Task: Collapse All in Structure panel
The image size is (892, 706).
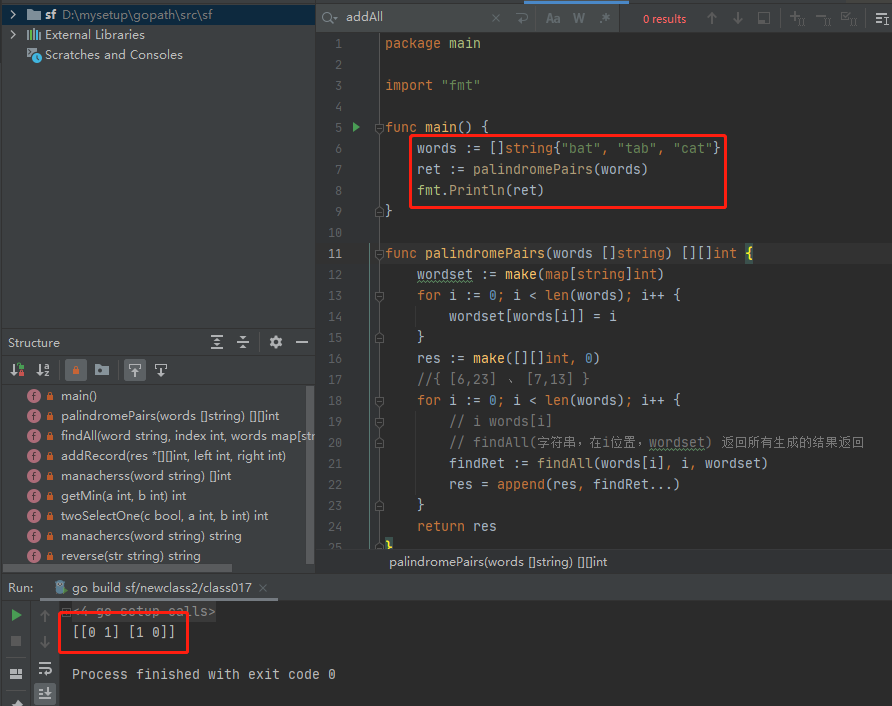Action: [x=243, y=342]
